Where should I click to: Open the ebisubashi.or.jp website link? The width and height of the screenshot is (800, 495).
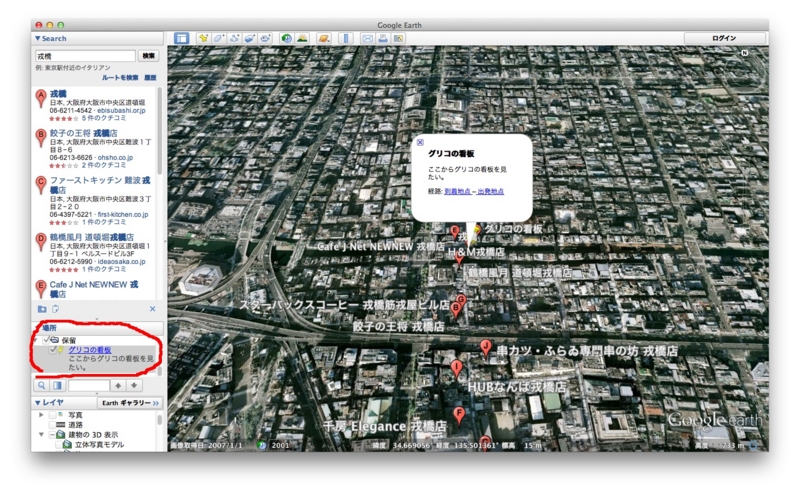point(121,110)
